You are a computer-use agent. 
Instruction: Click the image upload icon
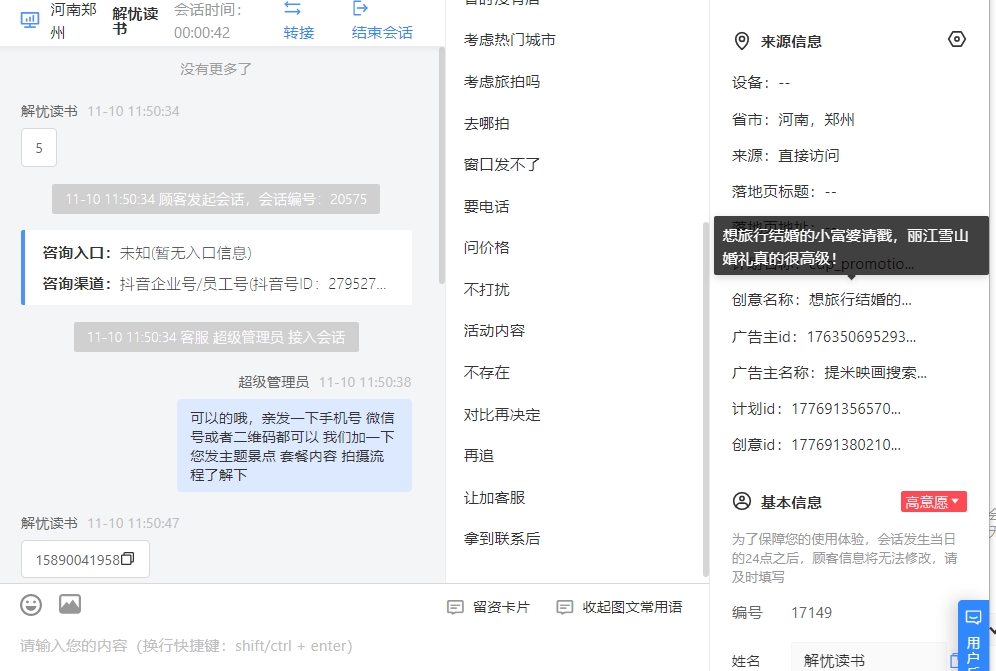pos(70,604)
